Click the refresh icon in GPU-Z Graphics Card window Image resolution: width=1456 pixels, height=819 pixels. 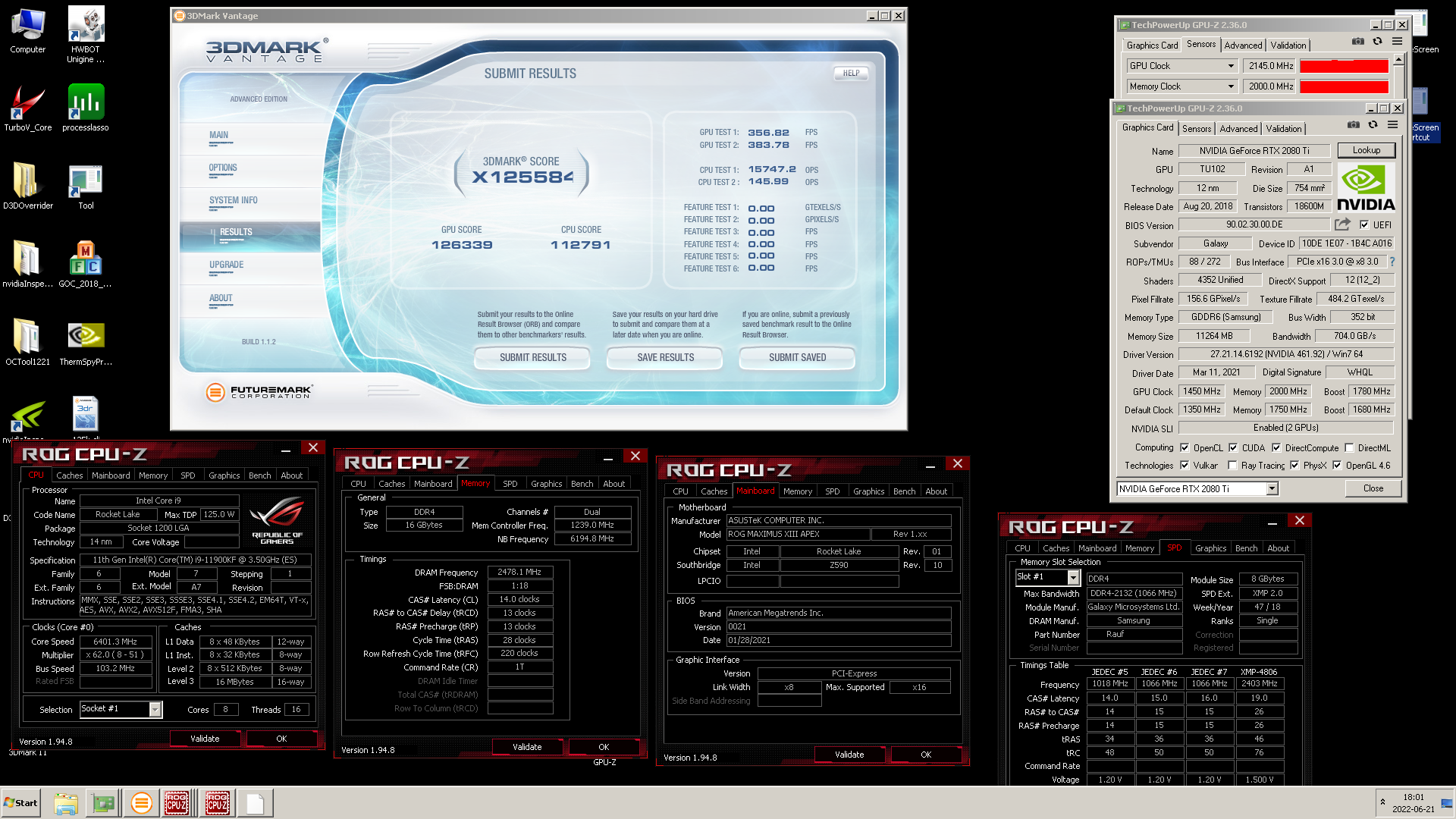click(x=1373, y=125)
